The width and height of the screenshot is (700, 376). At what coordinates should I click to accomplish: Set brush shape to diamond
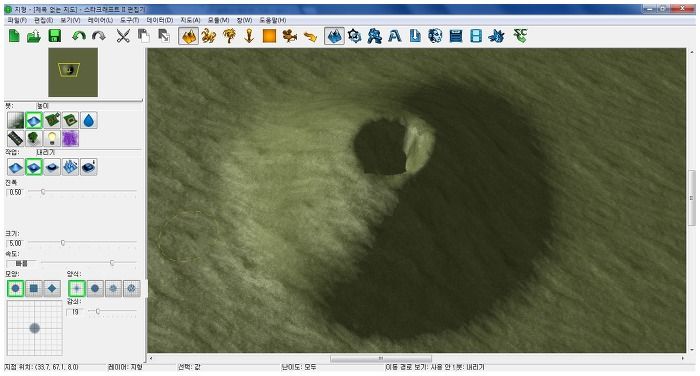(x=52, y=288)
